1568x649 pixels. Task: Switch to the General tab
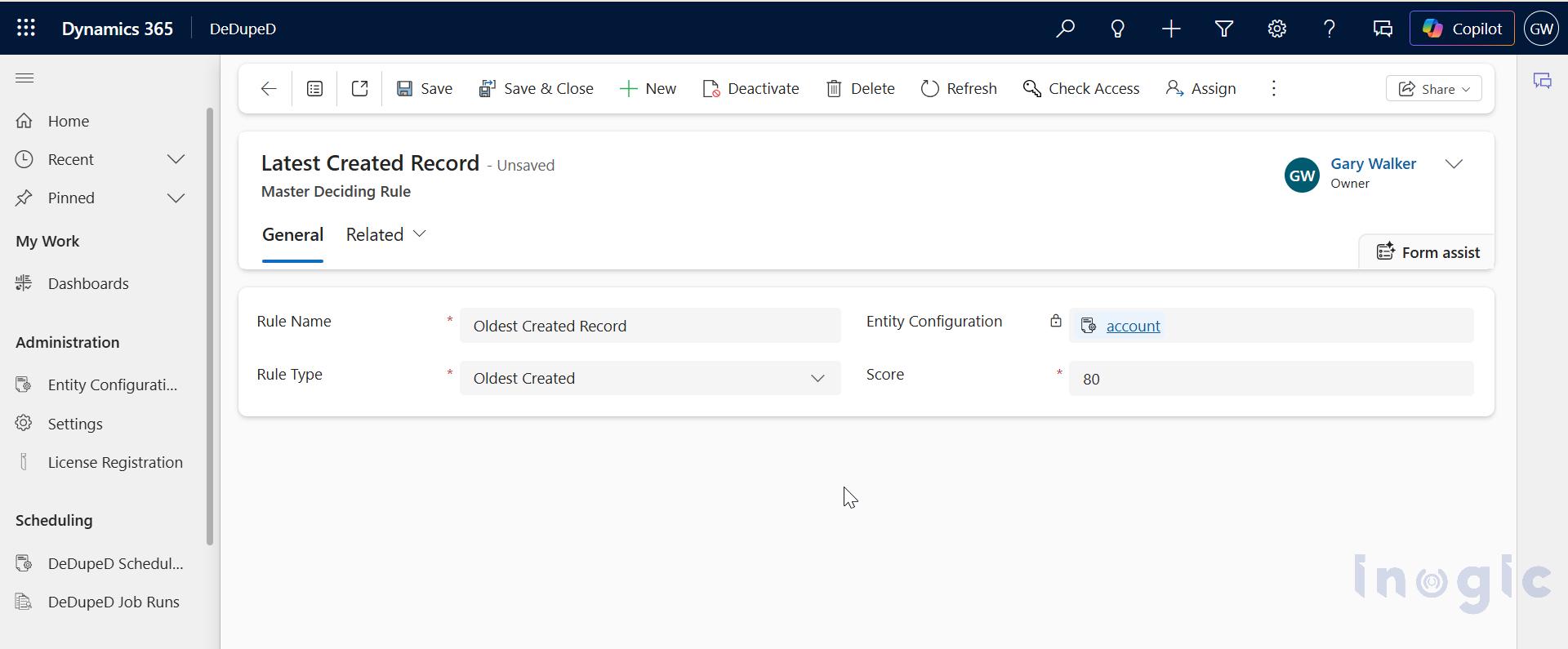(292, 235)
